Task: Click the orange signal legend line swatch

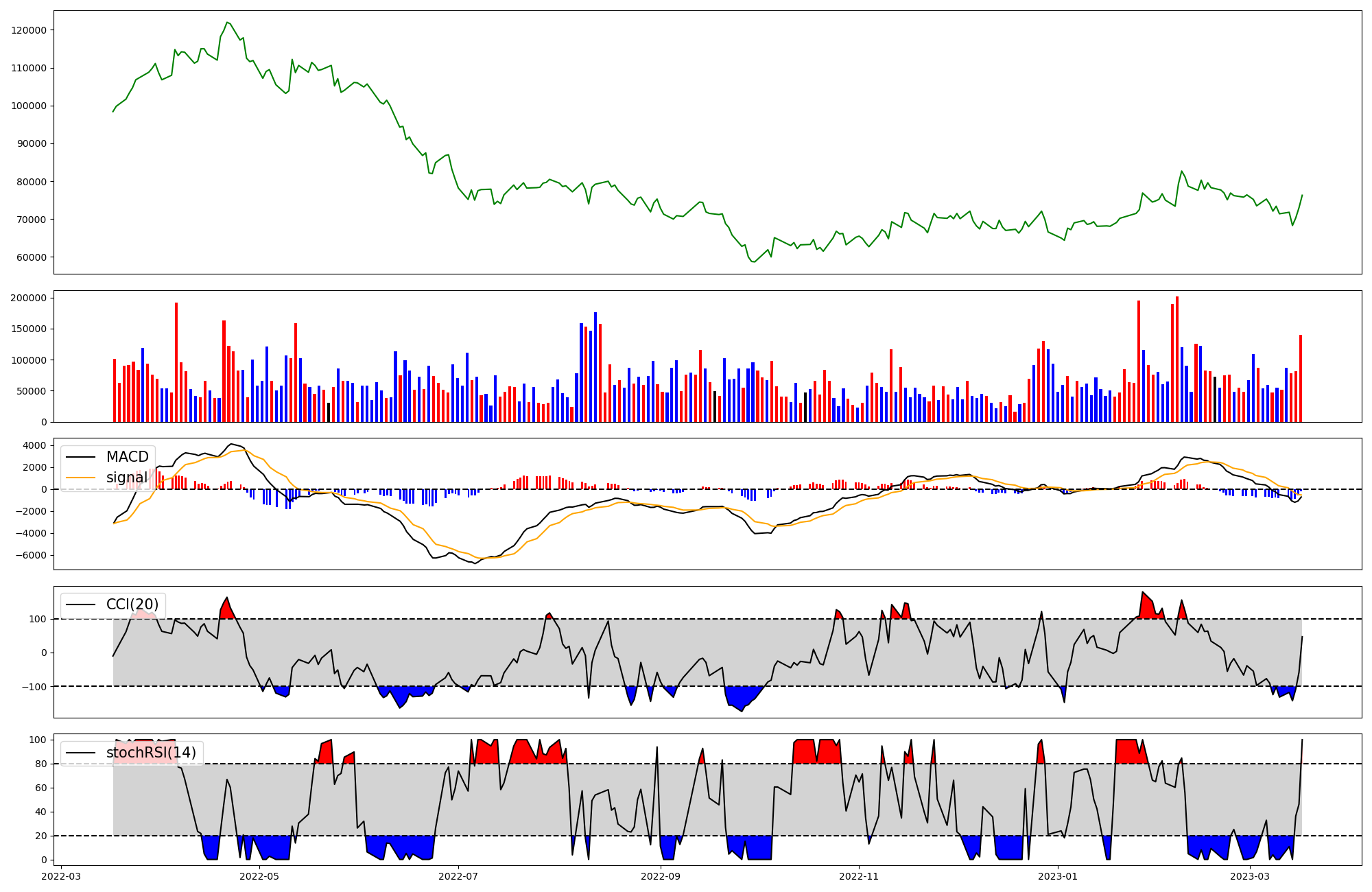Action: [81, 478]
